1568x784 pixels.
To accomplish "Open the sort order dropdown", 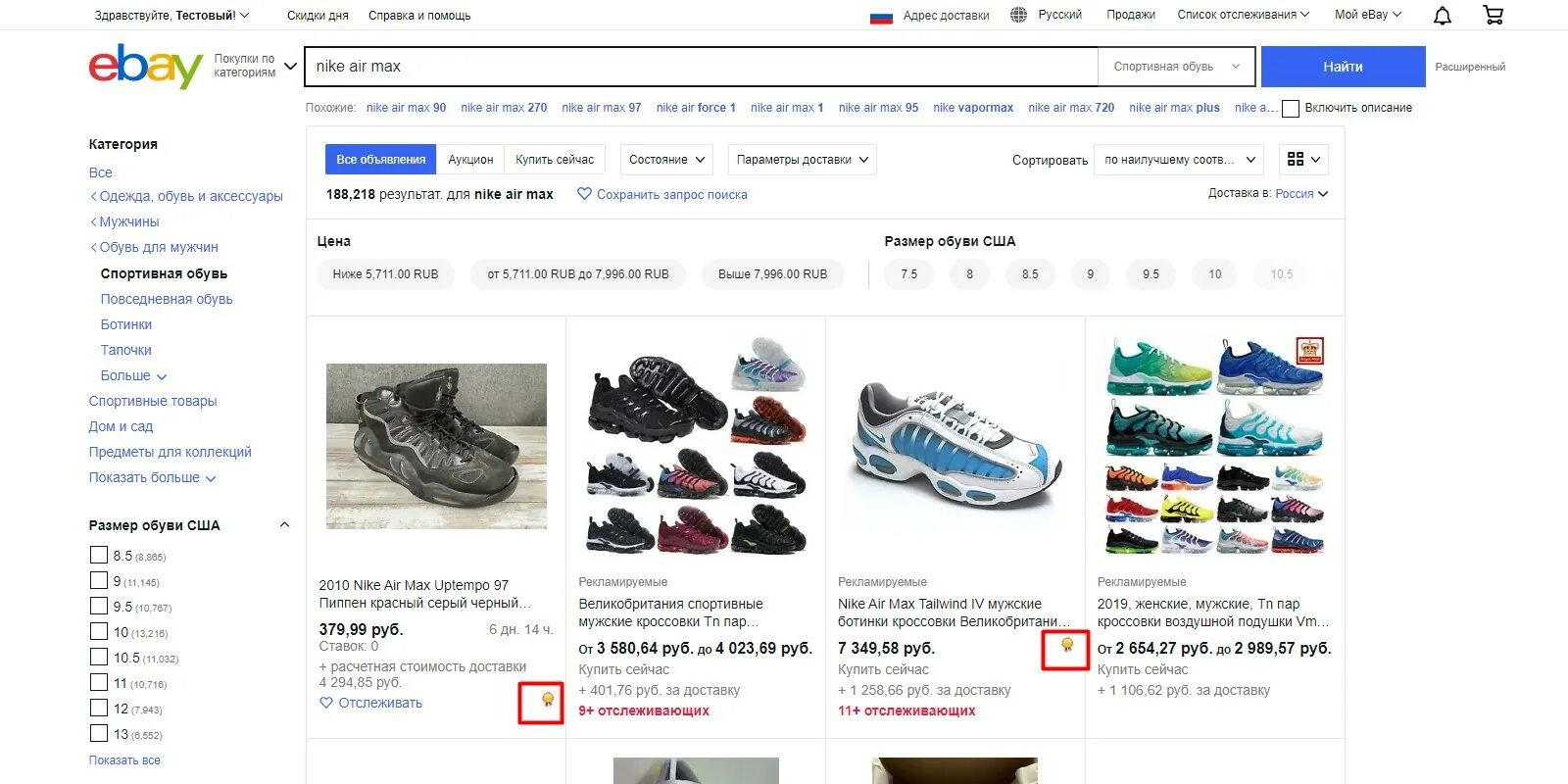I will tap(1180, 160).
